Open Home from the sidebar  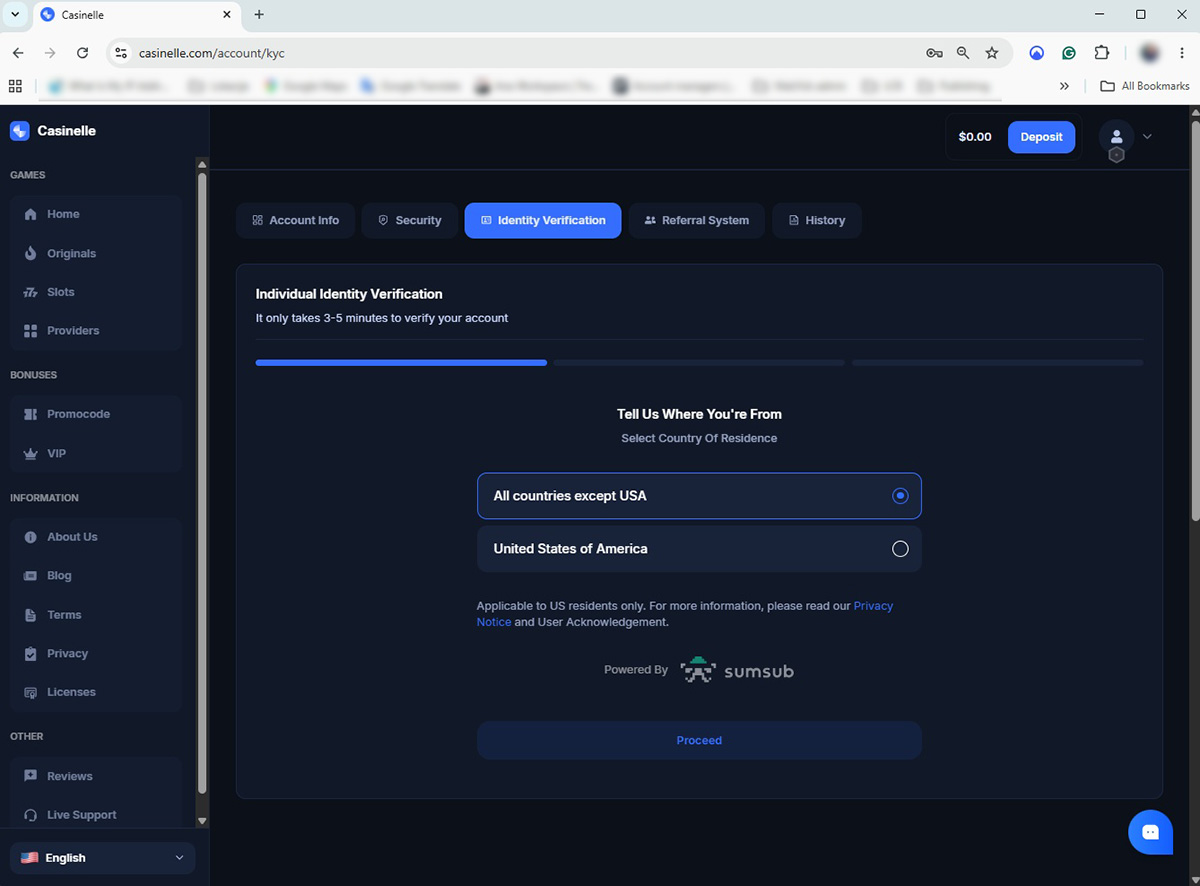click(x=95, y=214)
